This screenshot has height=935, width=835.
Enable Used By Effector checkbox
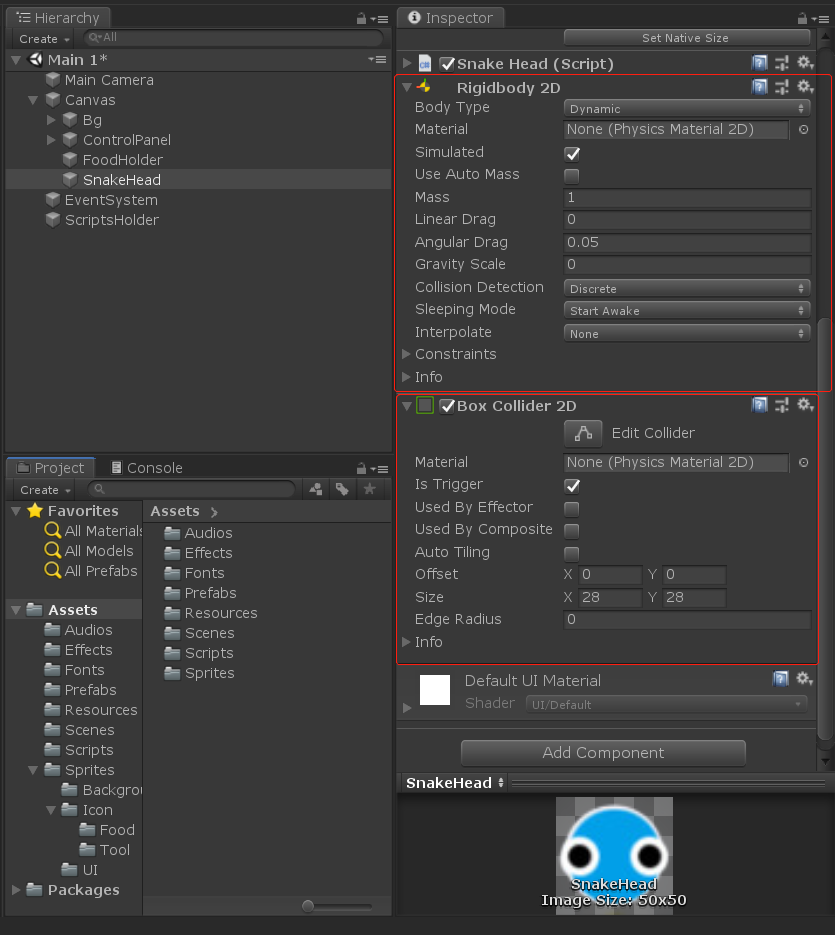(x=572, y=509)
